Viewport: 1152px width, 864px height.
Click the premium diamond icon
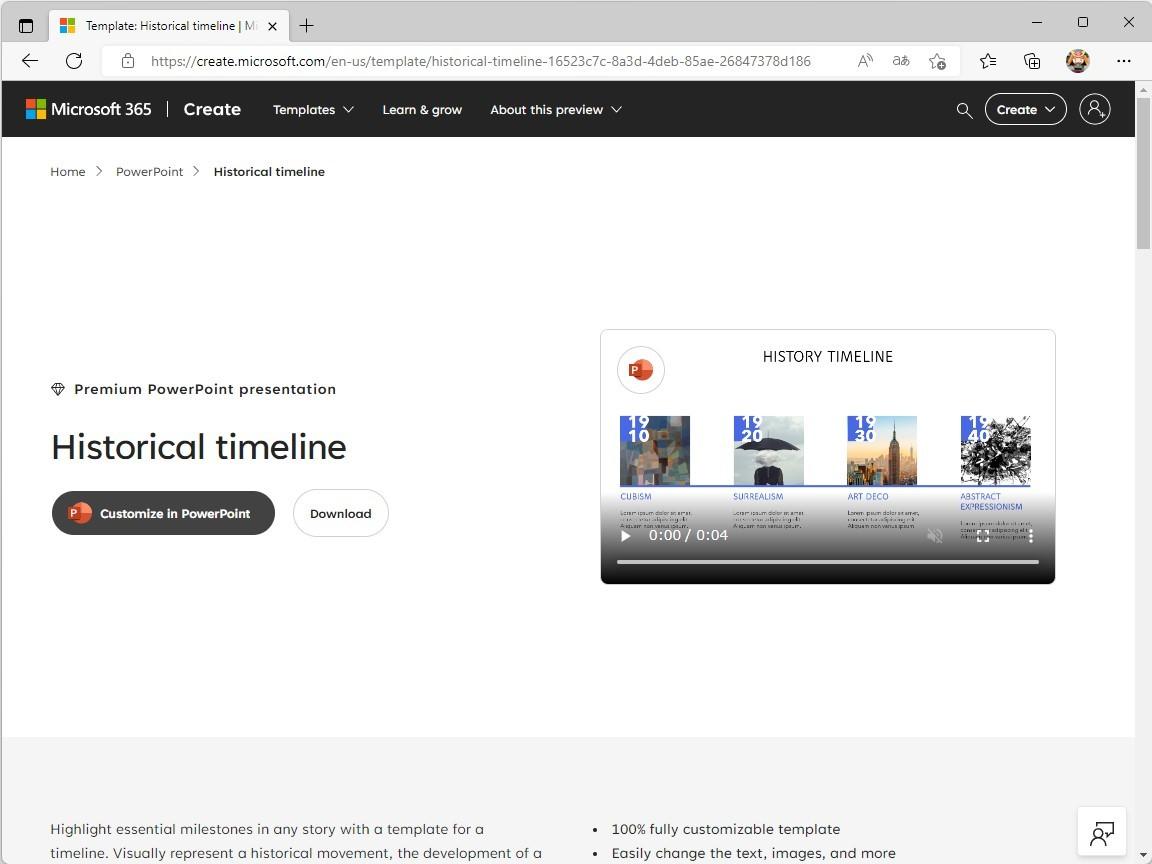point(58,389)
